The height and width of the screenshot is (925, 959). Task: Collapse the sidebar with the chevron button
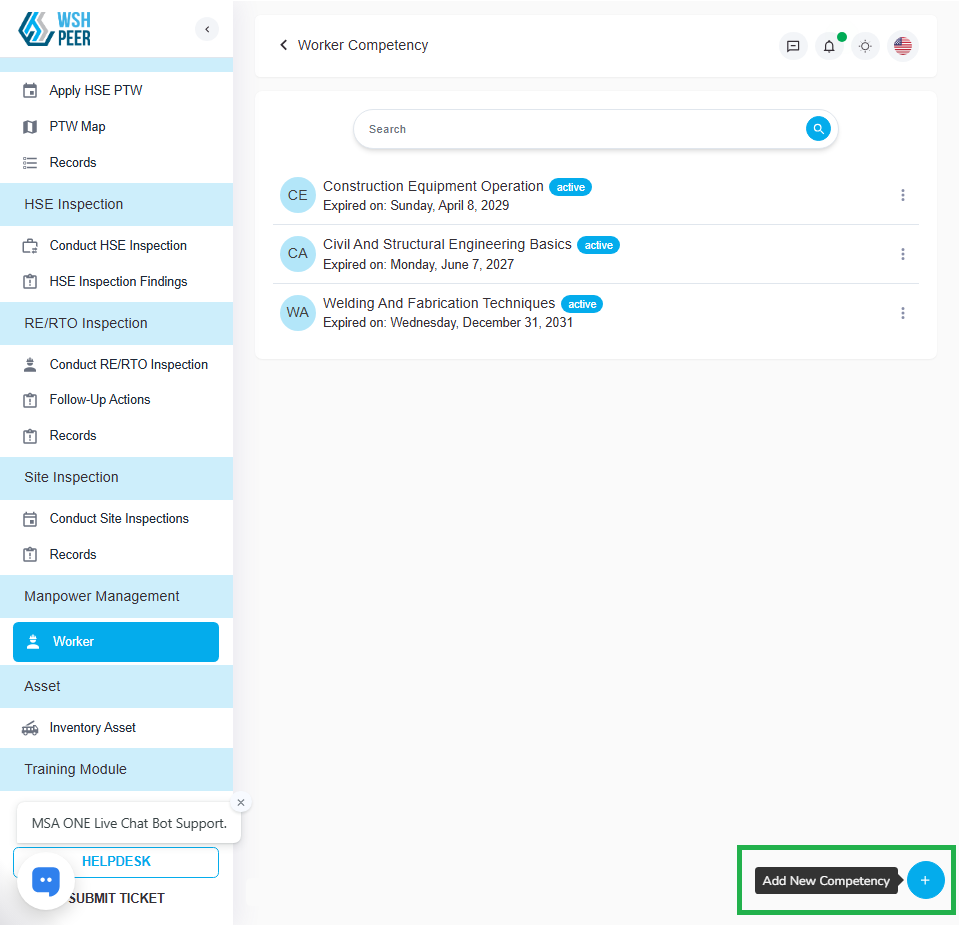coord(207,29)
